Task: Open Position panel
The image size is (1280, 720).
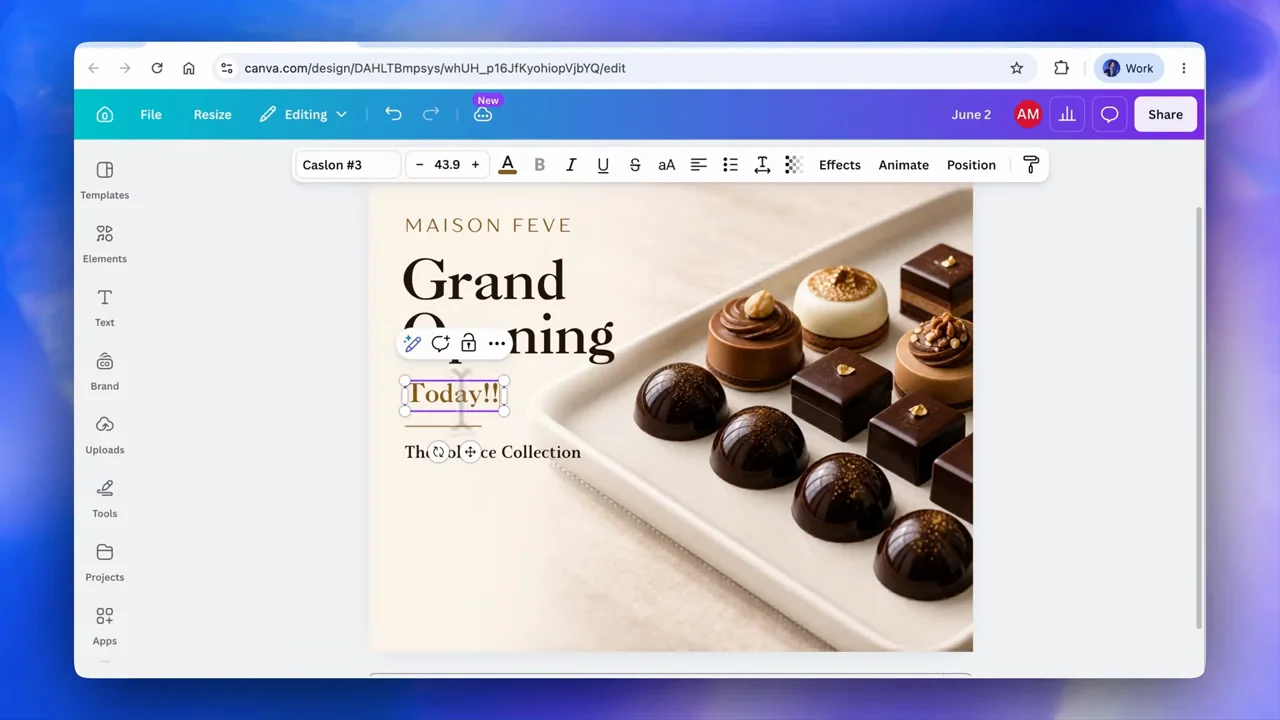Action: [x=971, y=165]
